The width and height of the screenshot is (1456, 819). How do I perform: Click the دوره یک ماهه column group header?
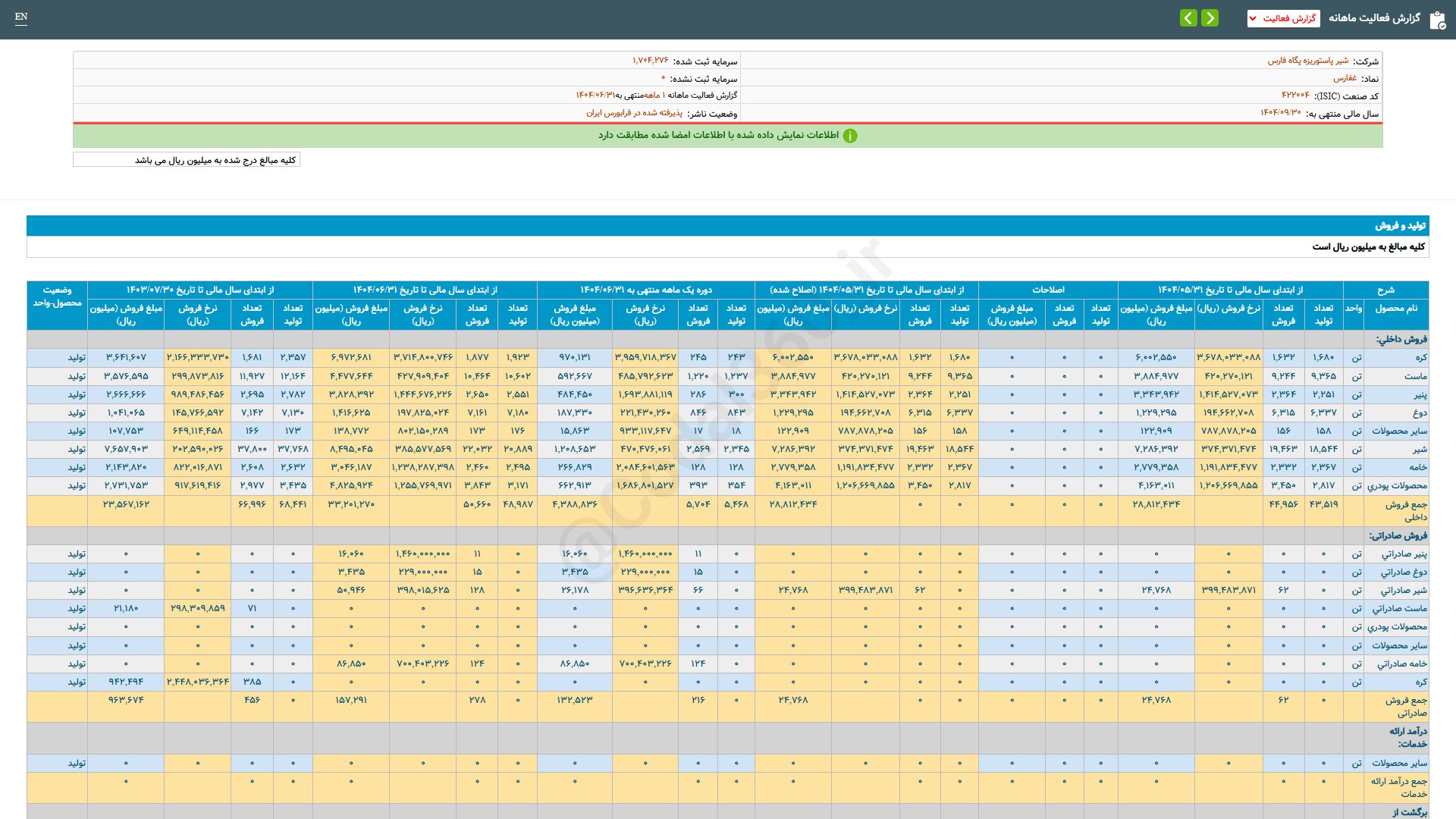pyautogui.click(x=645, y=290)
